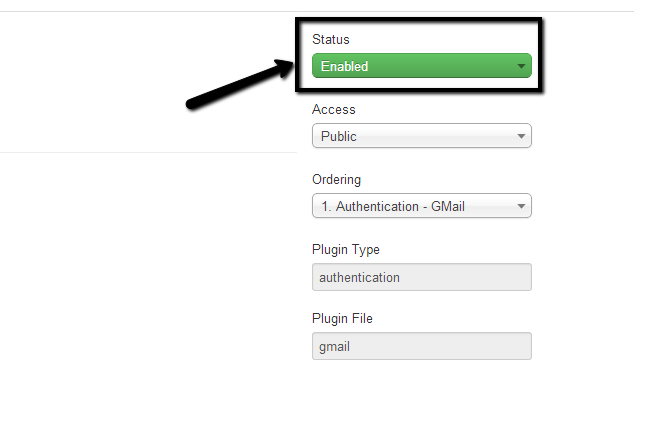Focus the Plugin File field
Screen dimensions: 650x427
(421, 346)
